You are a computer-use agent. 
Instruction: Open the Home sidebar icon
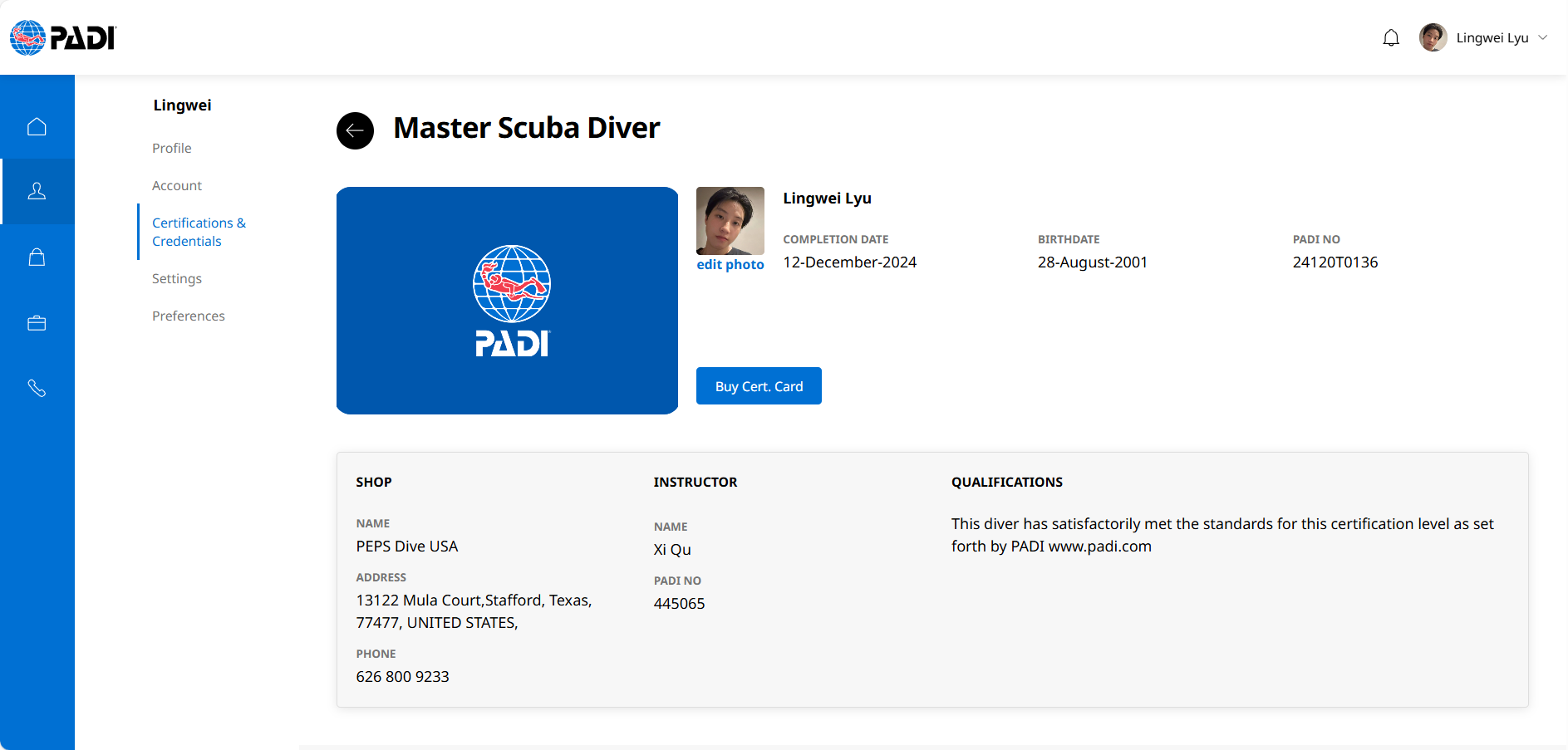pyautogui.click(x=37, y=126)
